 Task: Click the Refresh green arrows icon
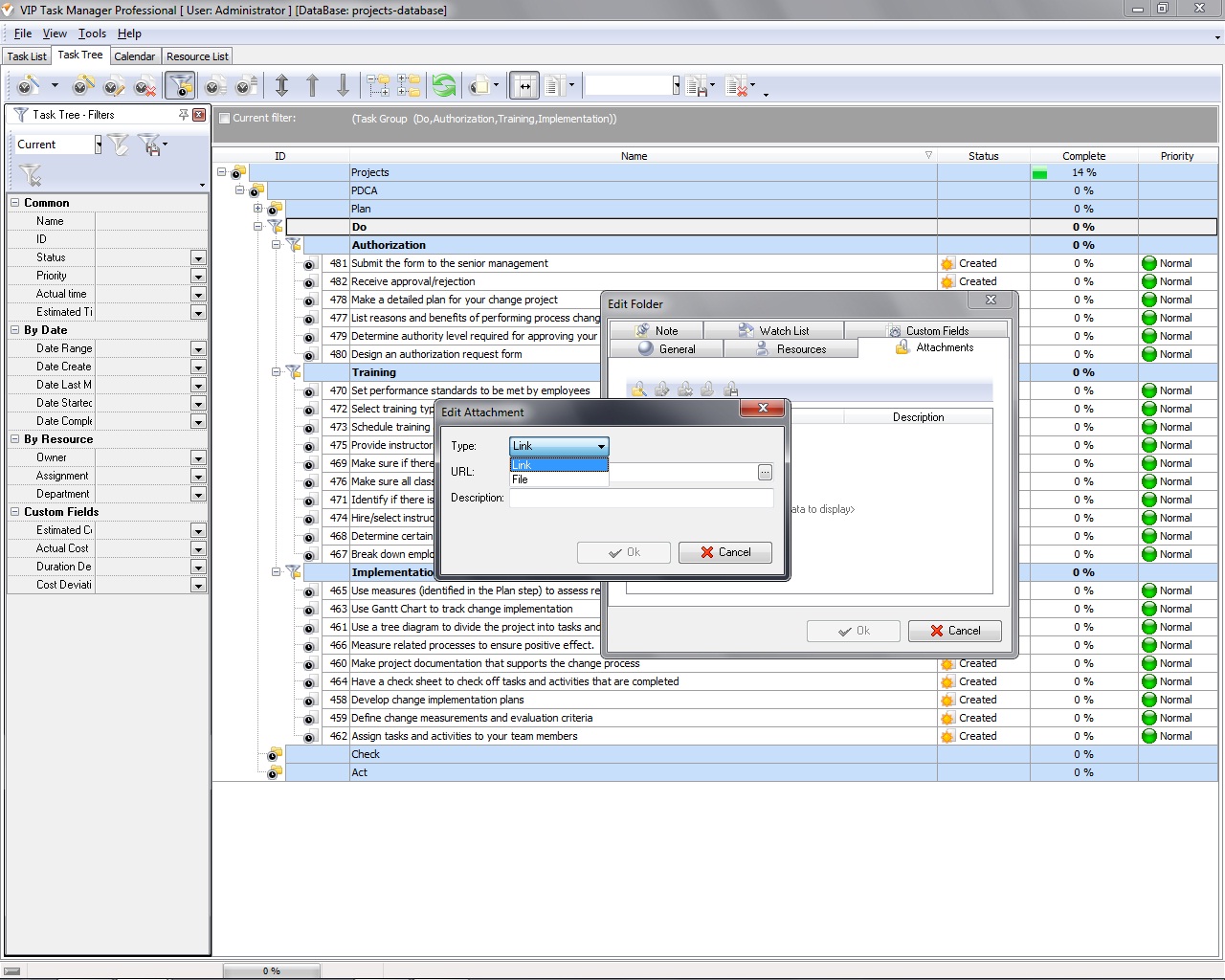(x=444, y=86)
